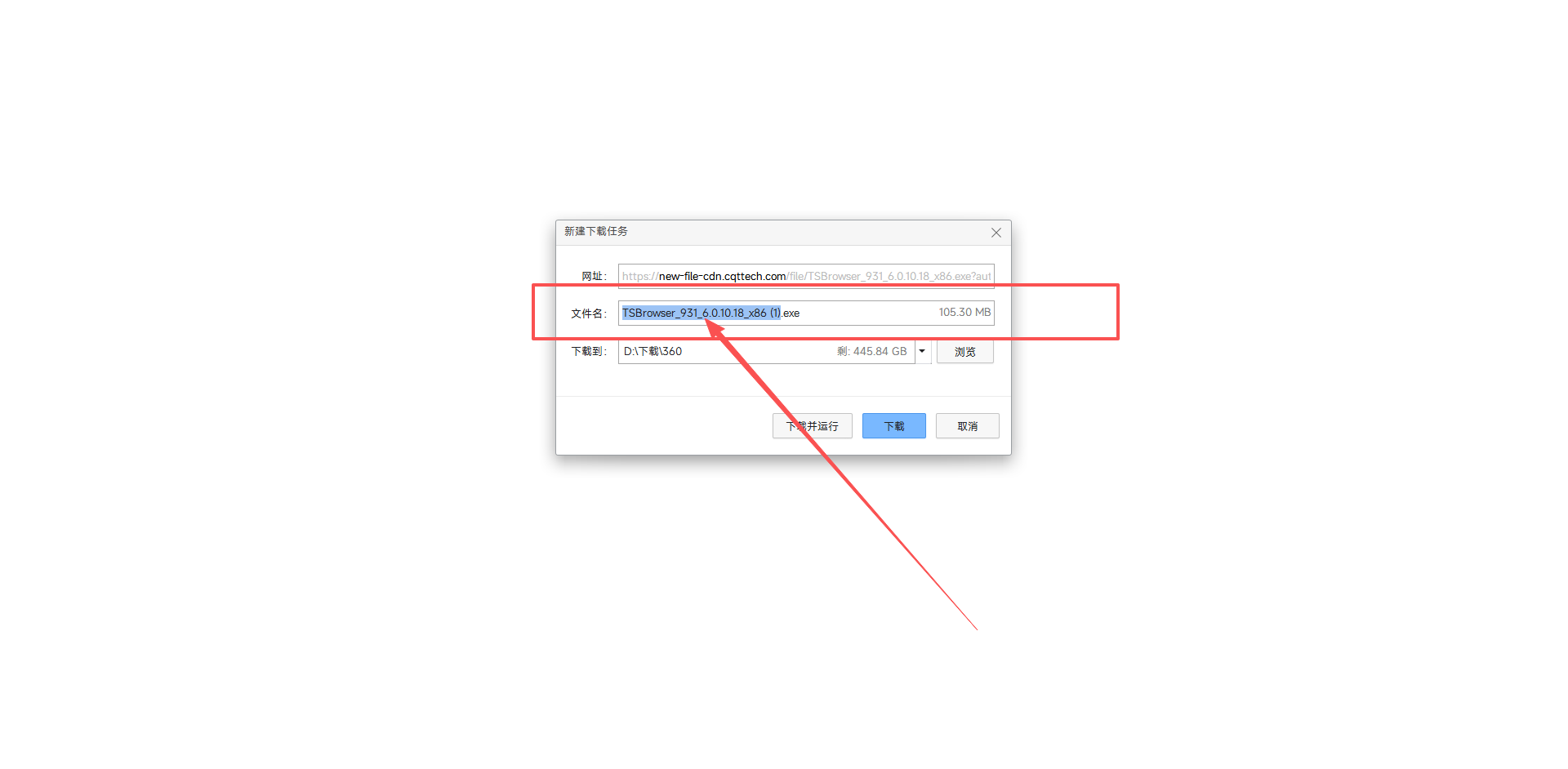Close the 新建下载任务 dialog
1568x769 pixels.
click(x=996, y=233)
